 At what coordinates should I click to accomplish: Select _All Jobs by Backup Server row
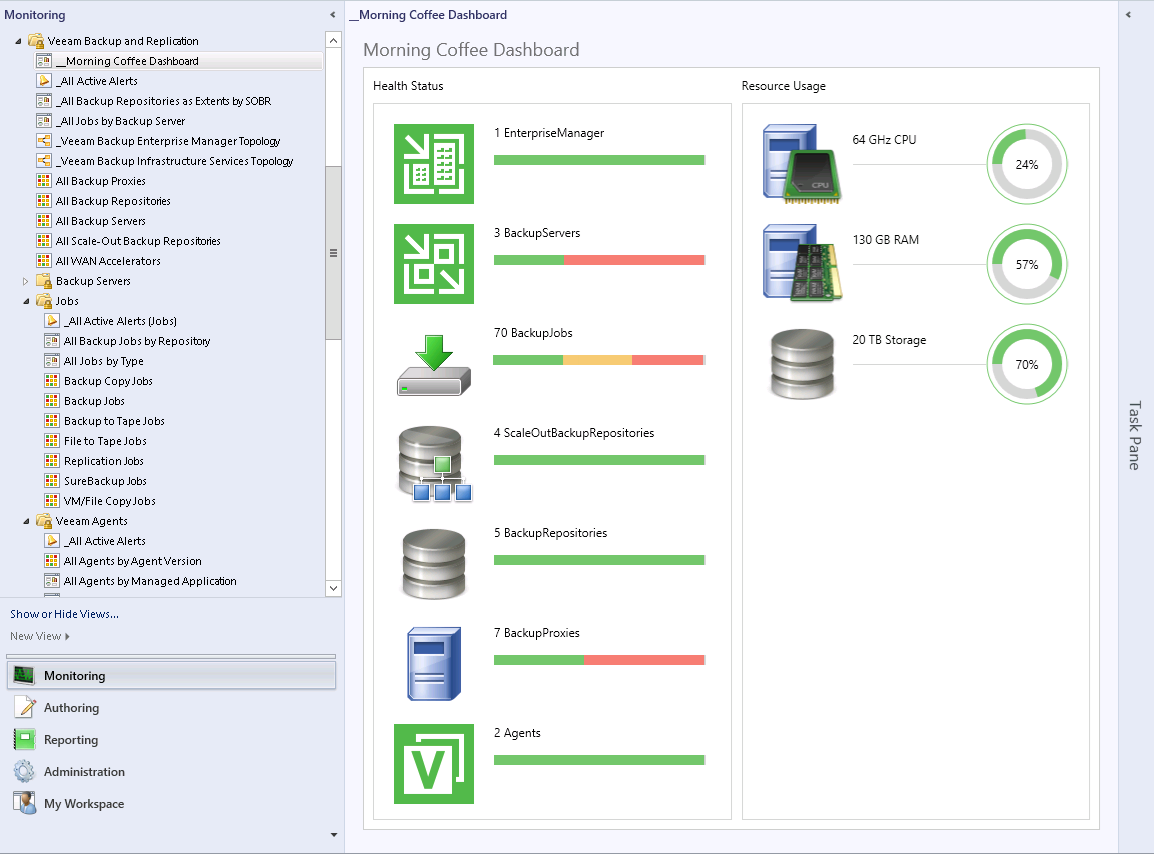[121, 121]
